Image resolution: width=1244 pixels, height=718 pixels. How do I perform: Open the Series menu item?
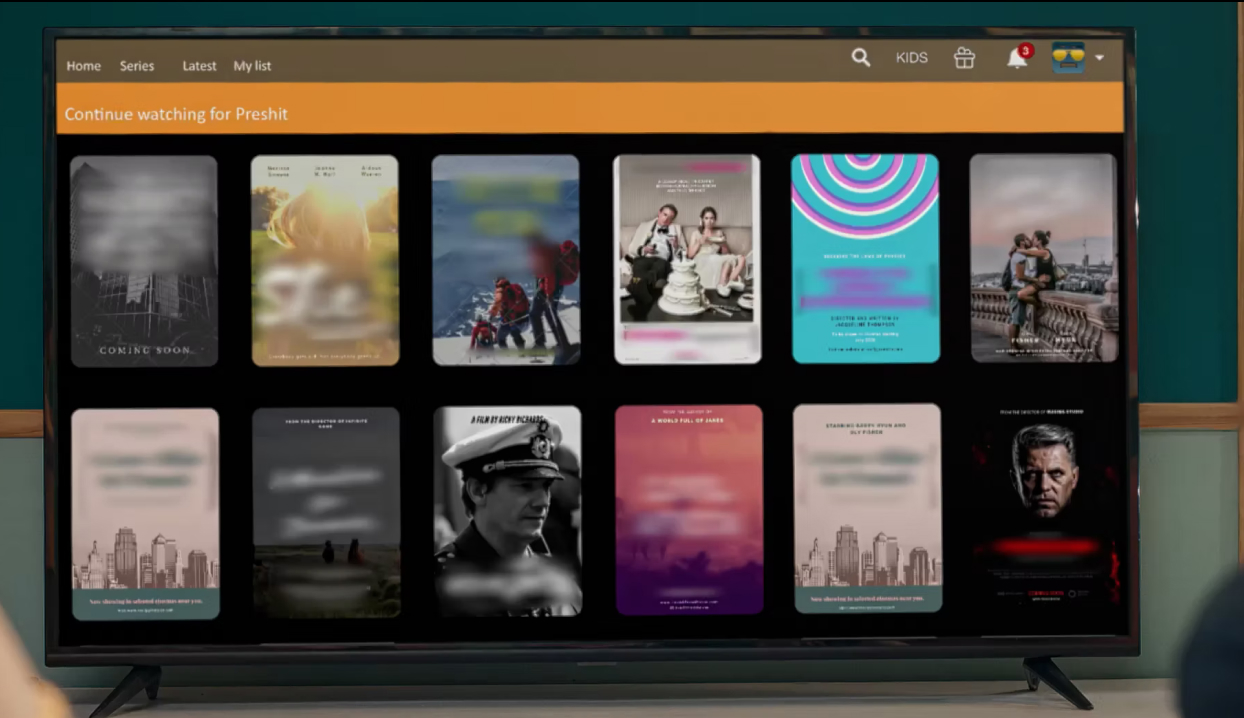click(137, 66)
